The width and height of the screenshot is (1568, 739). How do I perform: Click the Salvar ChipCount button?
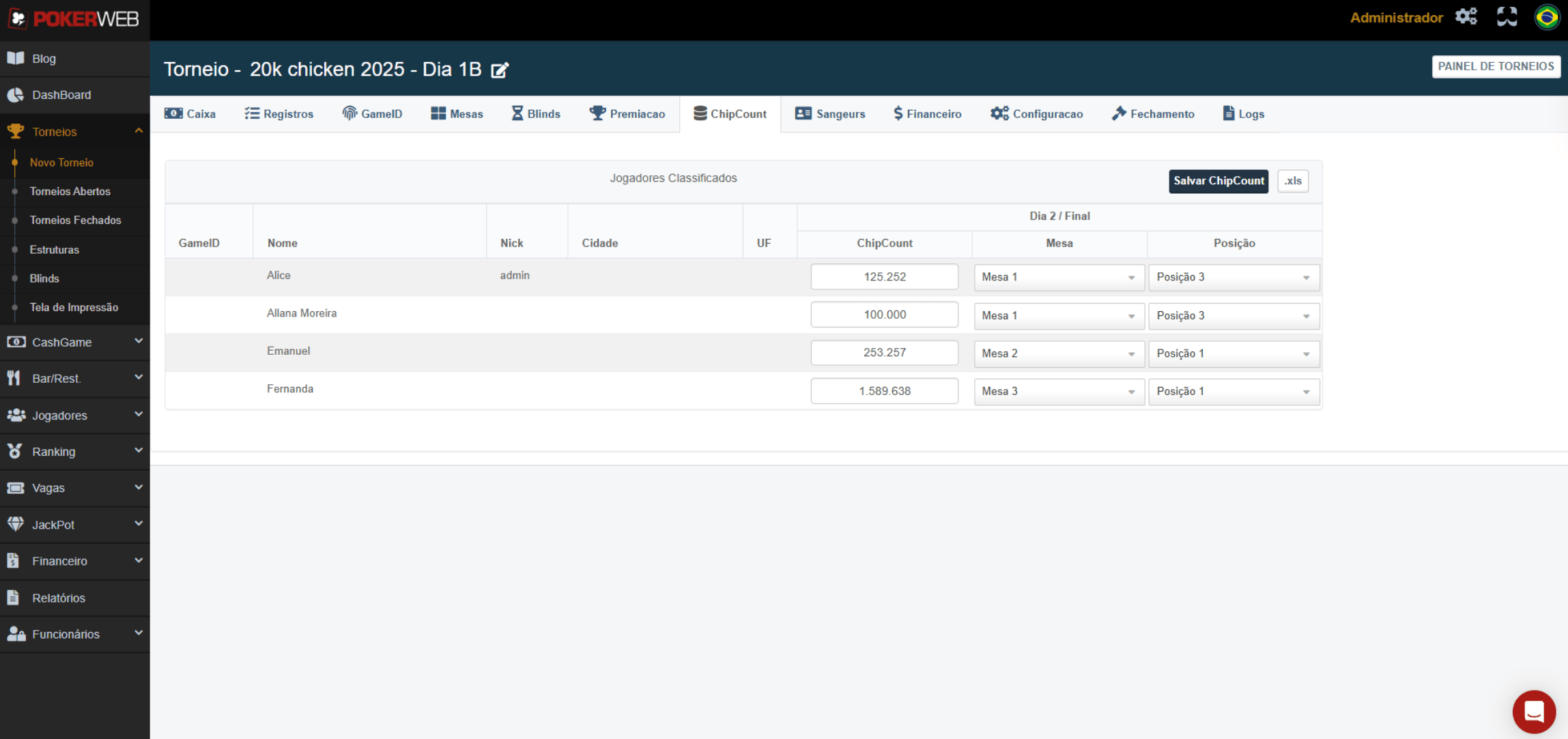[x=1218, y=181]
